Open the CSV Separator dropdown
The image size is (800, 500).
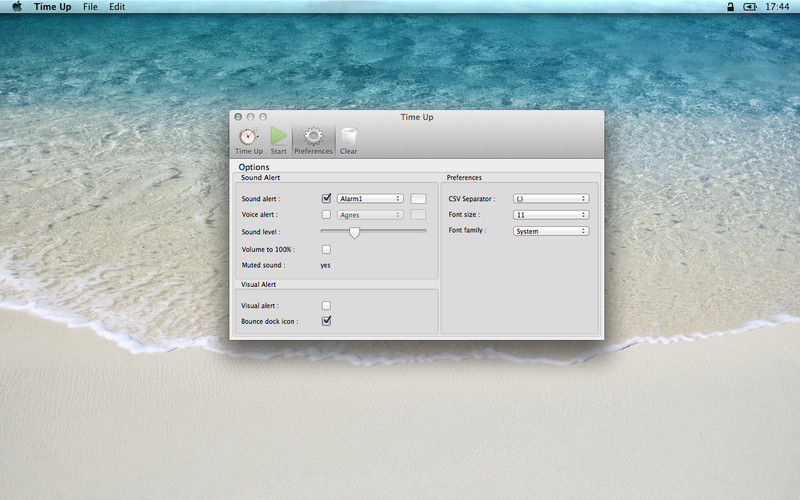[551, 198]
